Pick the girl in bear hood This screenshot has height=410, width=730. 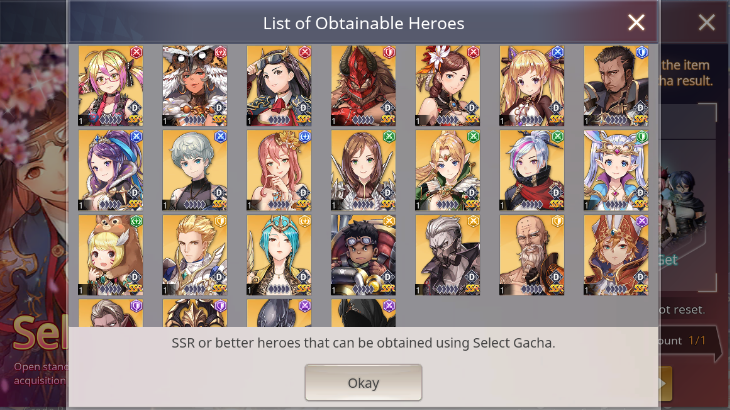(x=110, y=255)
